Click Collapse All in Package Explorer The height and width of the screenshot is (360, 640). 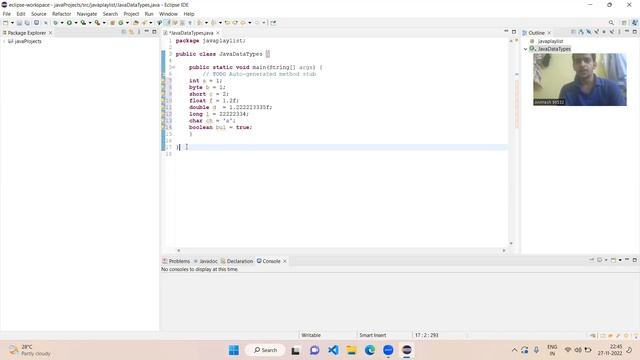(x=124, y=32)
